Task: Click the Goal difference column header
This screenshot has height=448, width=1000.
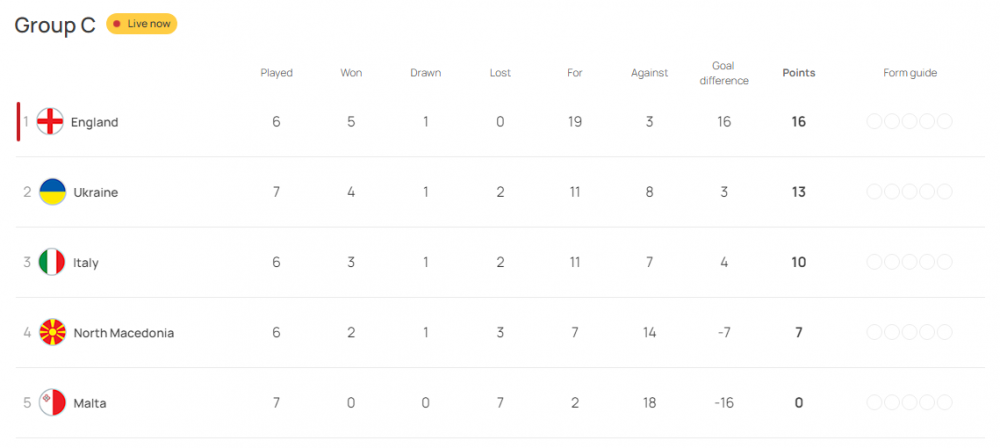Action: (x=724, y=73)
